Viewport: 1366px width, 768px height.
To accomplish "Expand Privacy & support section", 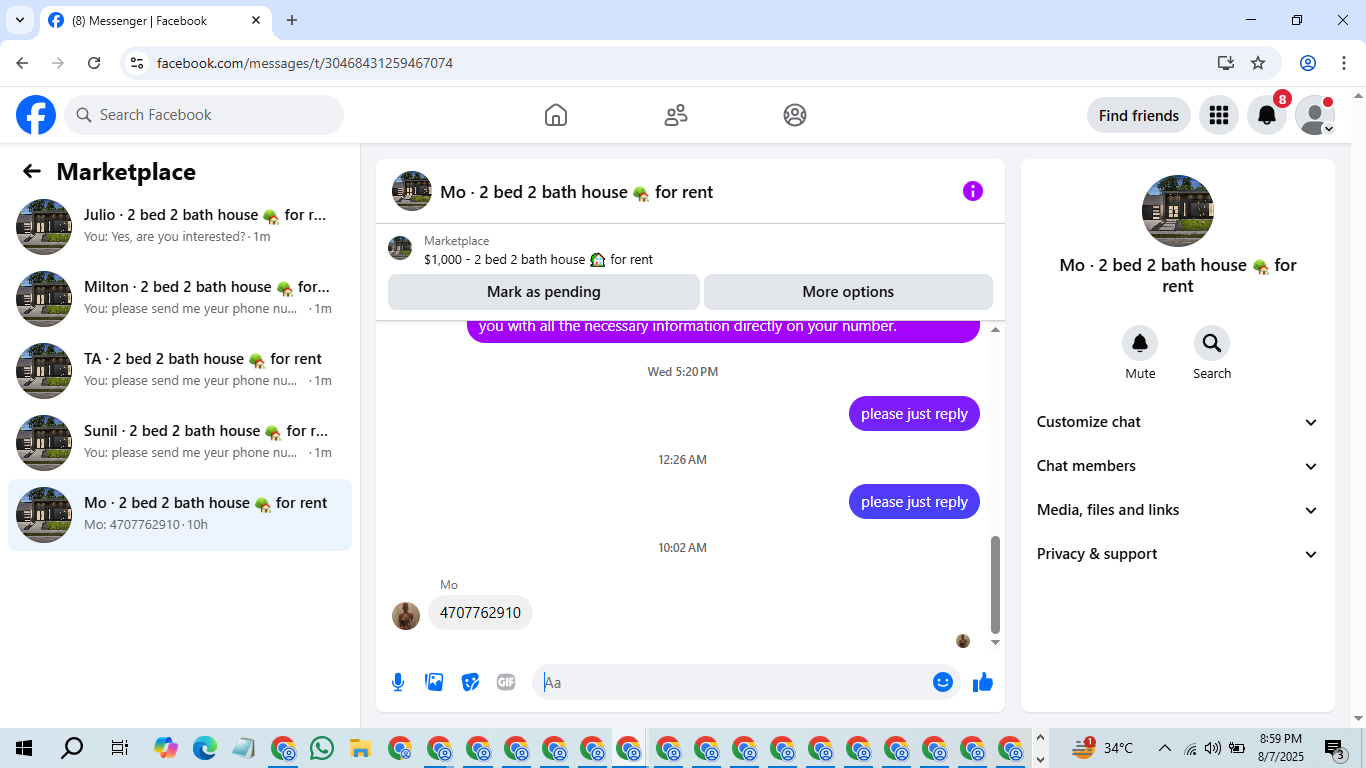I will click(x=1178, y=554).
